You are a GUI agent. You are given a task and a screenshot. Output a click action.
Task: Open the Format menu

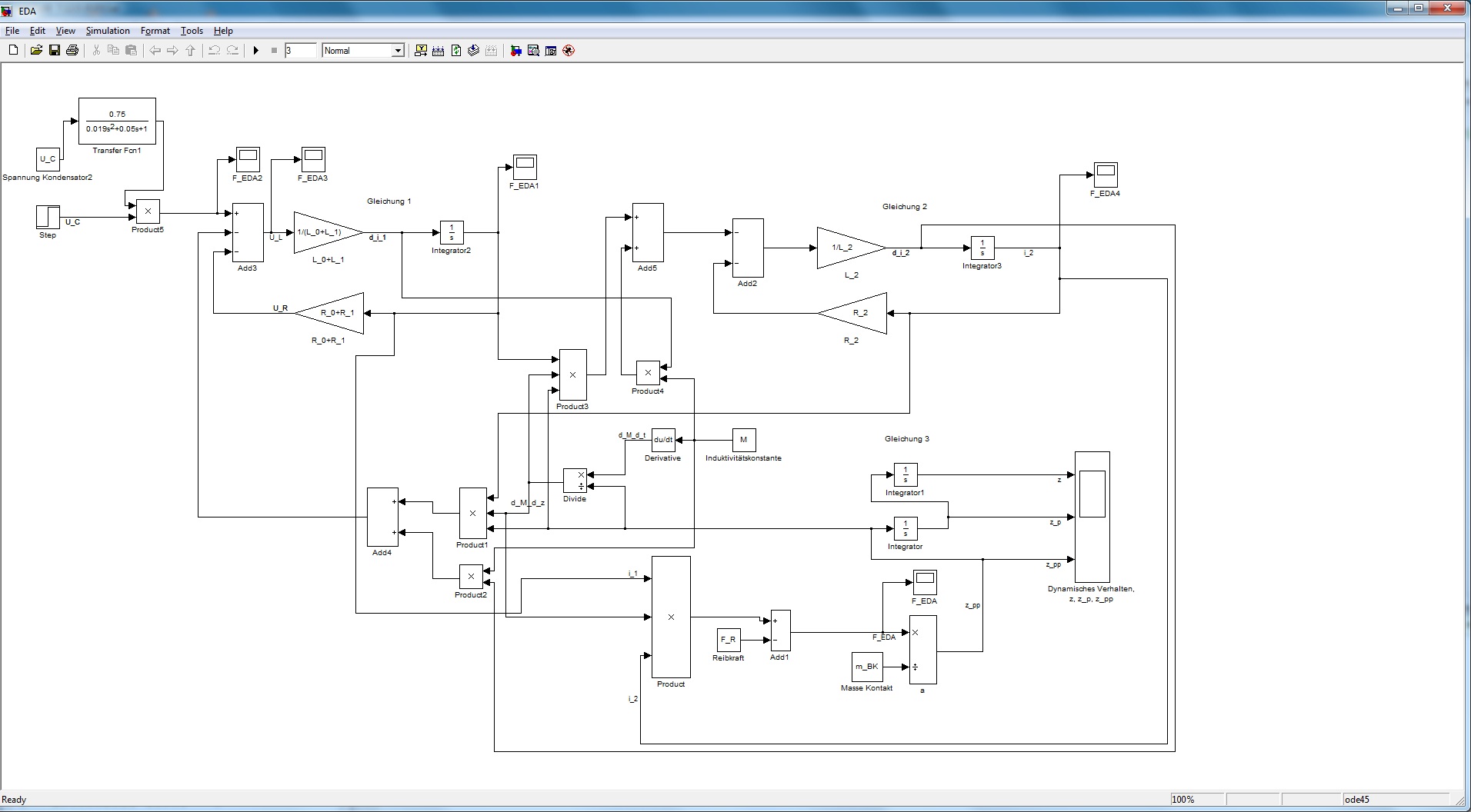tap(155, 31)
